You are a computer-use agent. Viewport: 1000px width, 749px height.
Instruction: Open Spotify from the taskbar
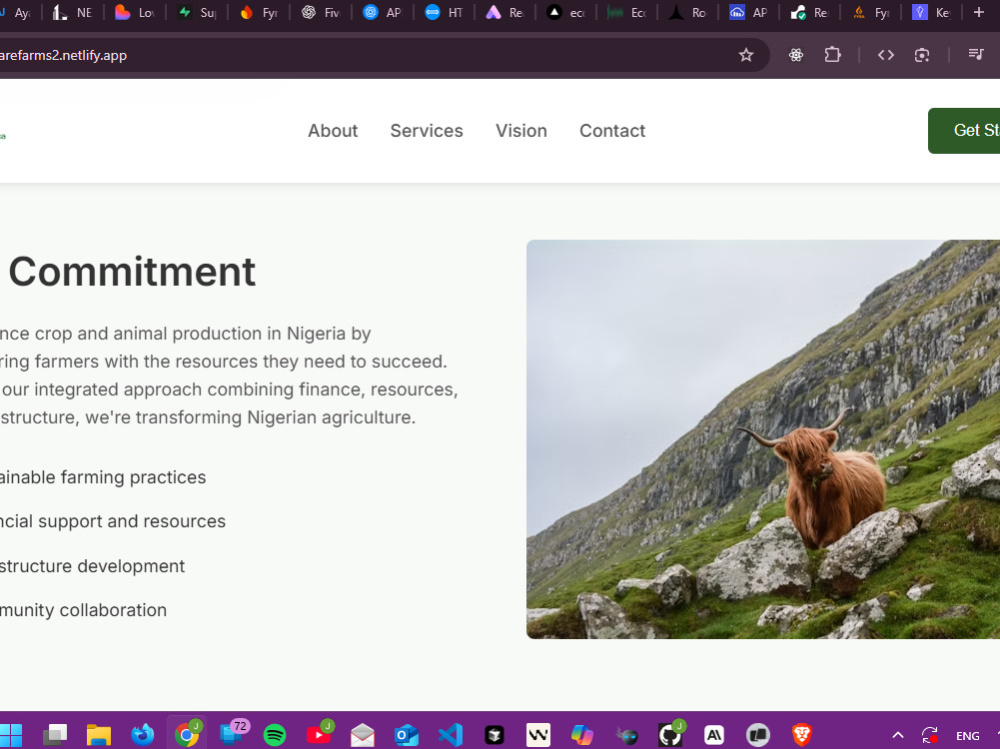click(x=275, y=735)
